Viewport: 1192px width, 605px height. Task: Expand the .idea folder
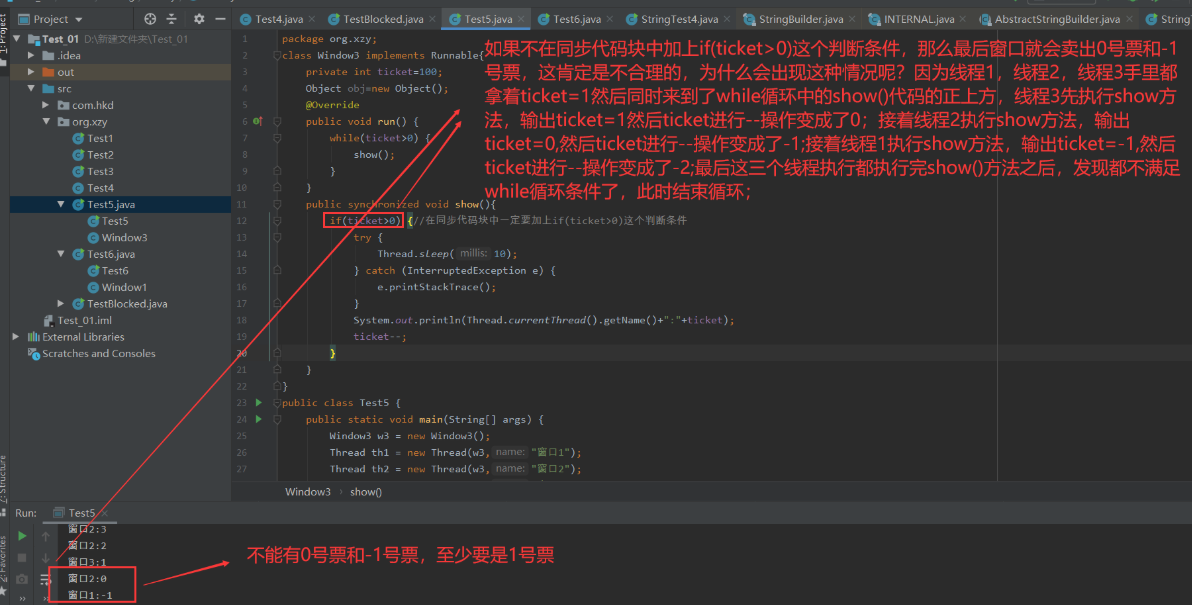tap(31, 55)
